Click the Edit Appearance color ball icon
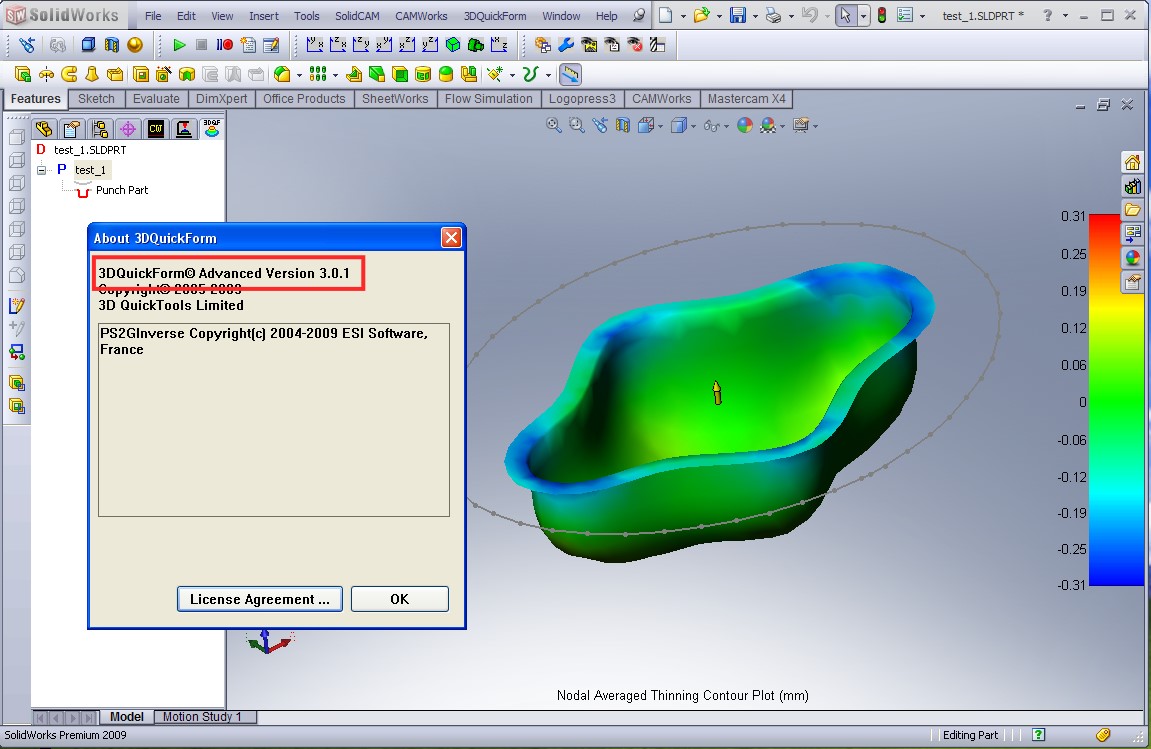This screenshot has width=1151, height=749. click(x=745, y=126)
